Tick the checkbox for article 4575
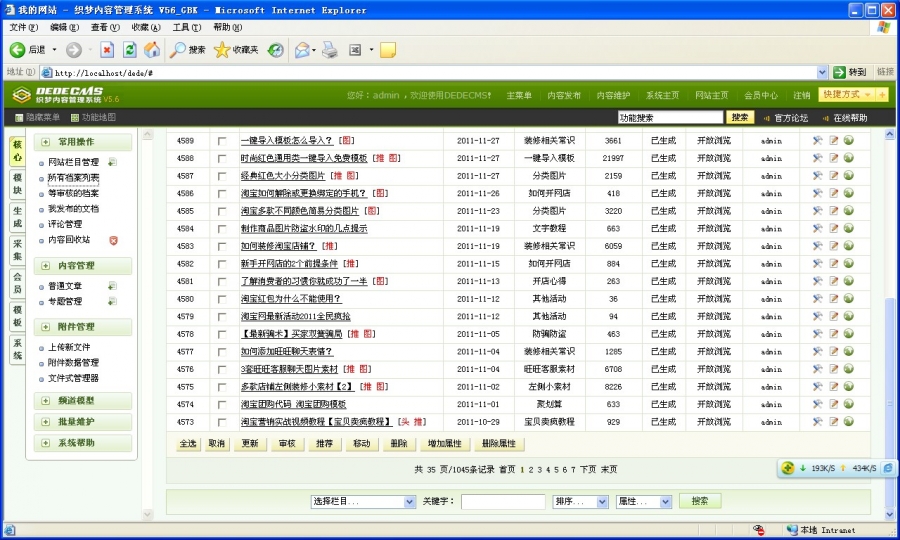Image resolution: width=900 pixels, height=540 pixels. [222, 387]
